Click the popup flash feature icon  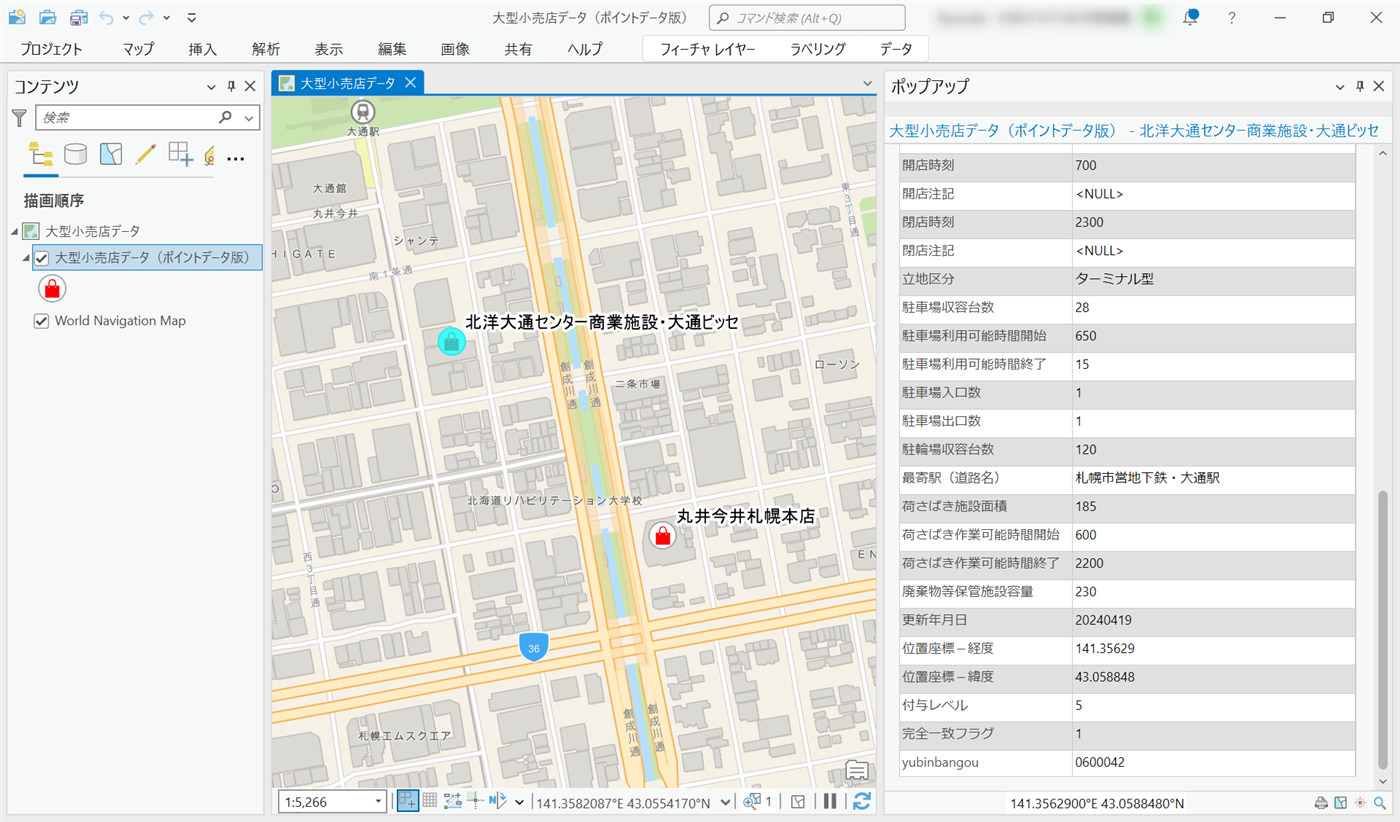click(1359, 803)
